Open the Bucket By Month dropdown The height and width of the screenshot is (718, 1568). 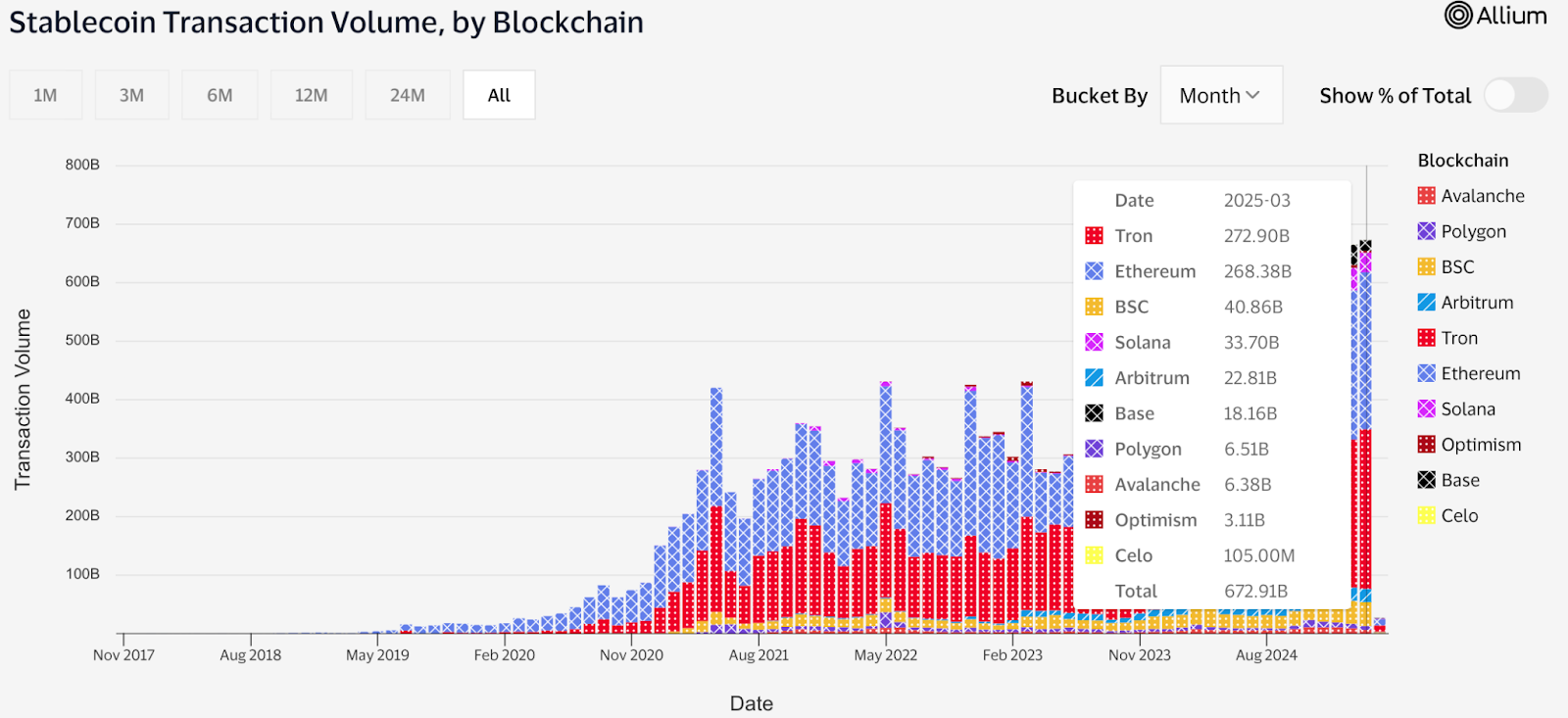coord(1220,95)
